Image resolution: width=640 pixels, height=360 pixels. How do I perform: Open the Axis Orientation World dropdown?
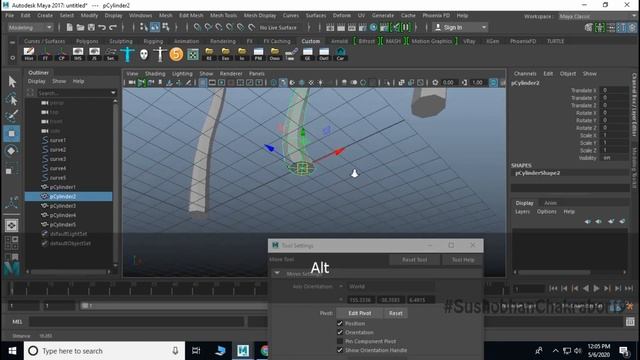click(391, 287)
